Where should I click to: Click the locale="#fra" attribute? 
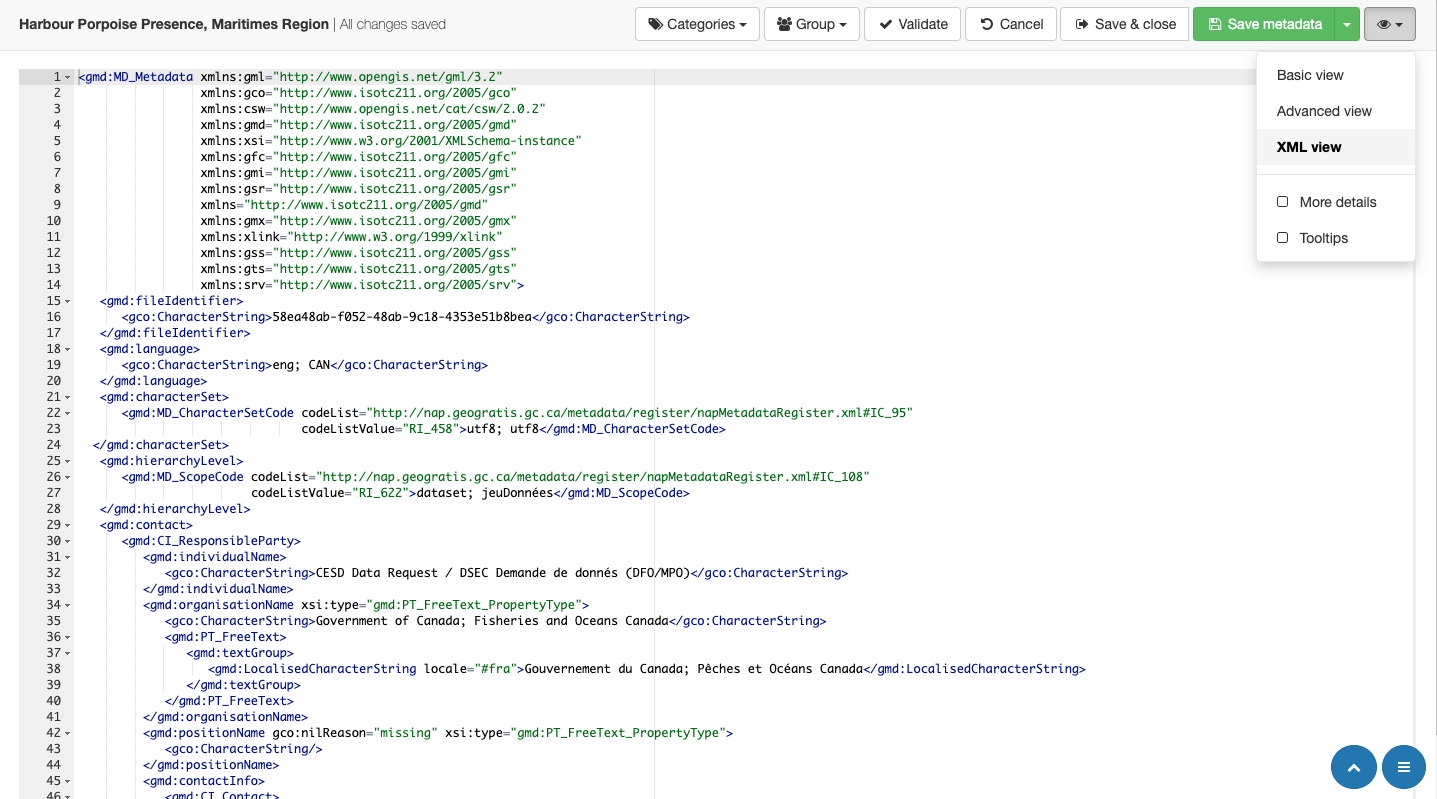tap(470, 669)
